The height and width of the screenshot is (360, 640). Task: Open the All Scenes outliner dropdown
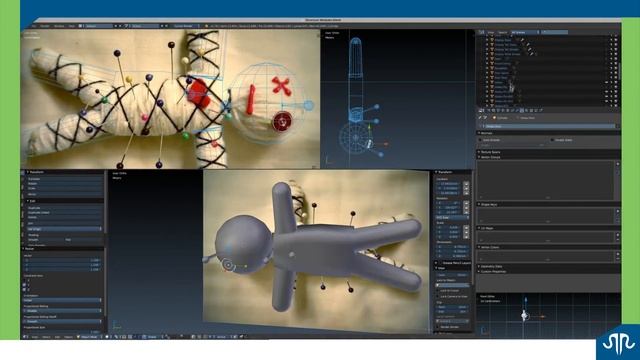click(x=525, y=32)
